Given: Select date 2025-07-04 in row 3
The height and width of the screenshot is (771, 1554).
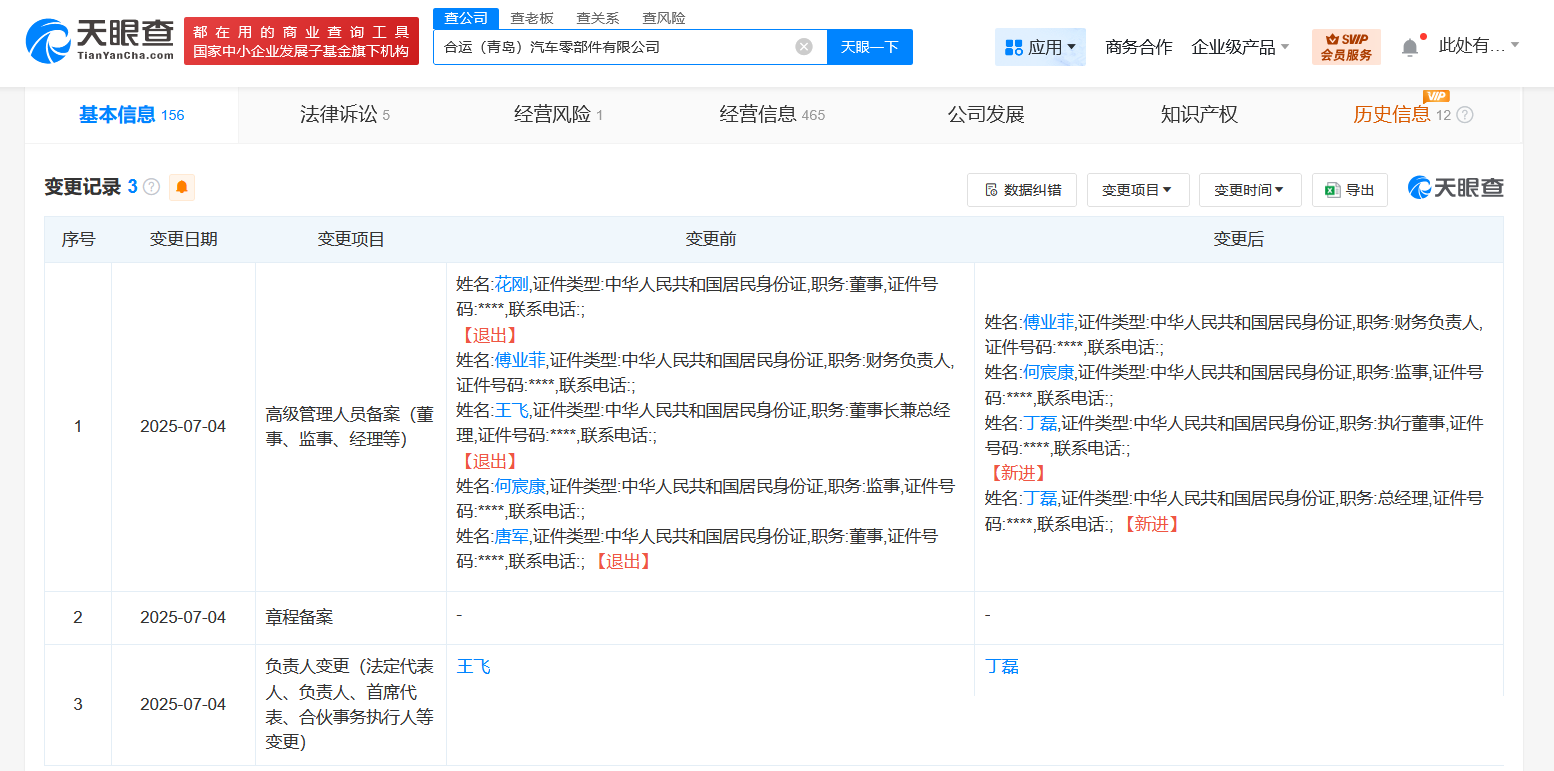Looking at the screenshot, I should pyautogui.click(x=183, y=705).
